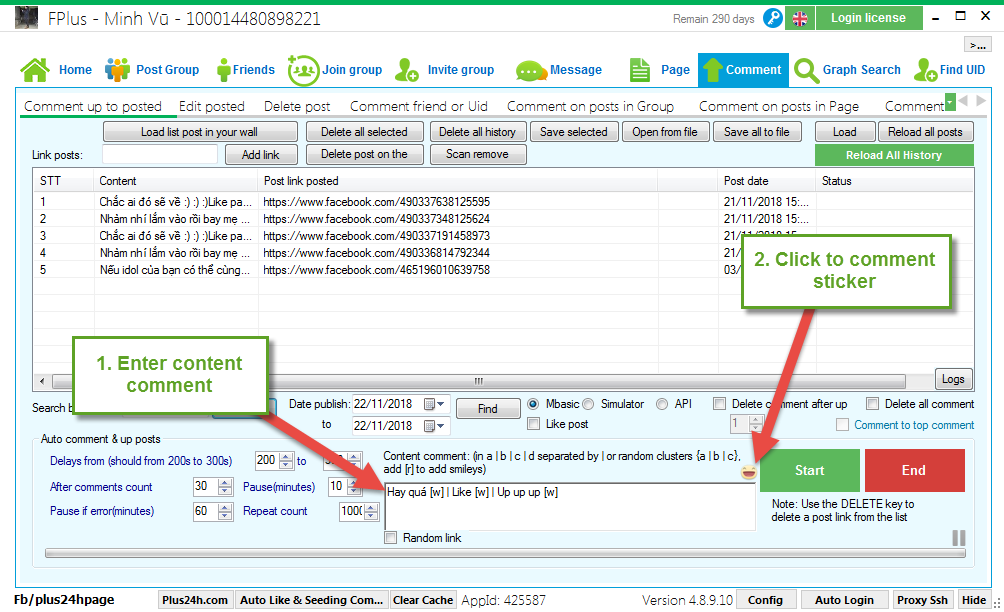Screen dimensions: 1004x612
Task: Open the Comment main tab
Action: (743, 70)
